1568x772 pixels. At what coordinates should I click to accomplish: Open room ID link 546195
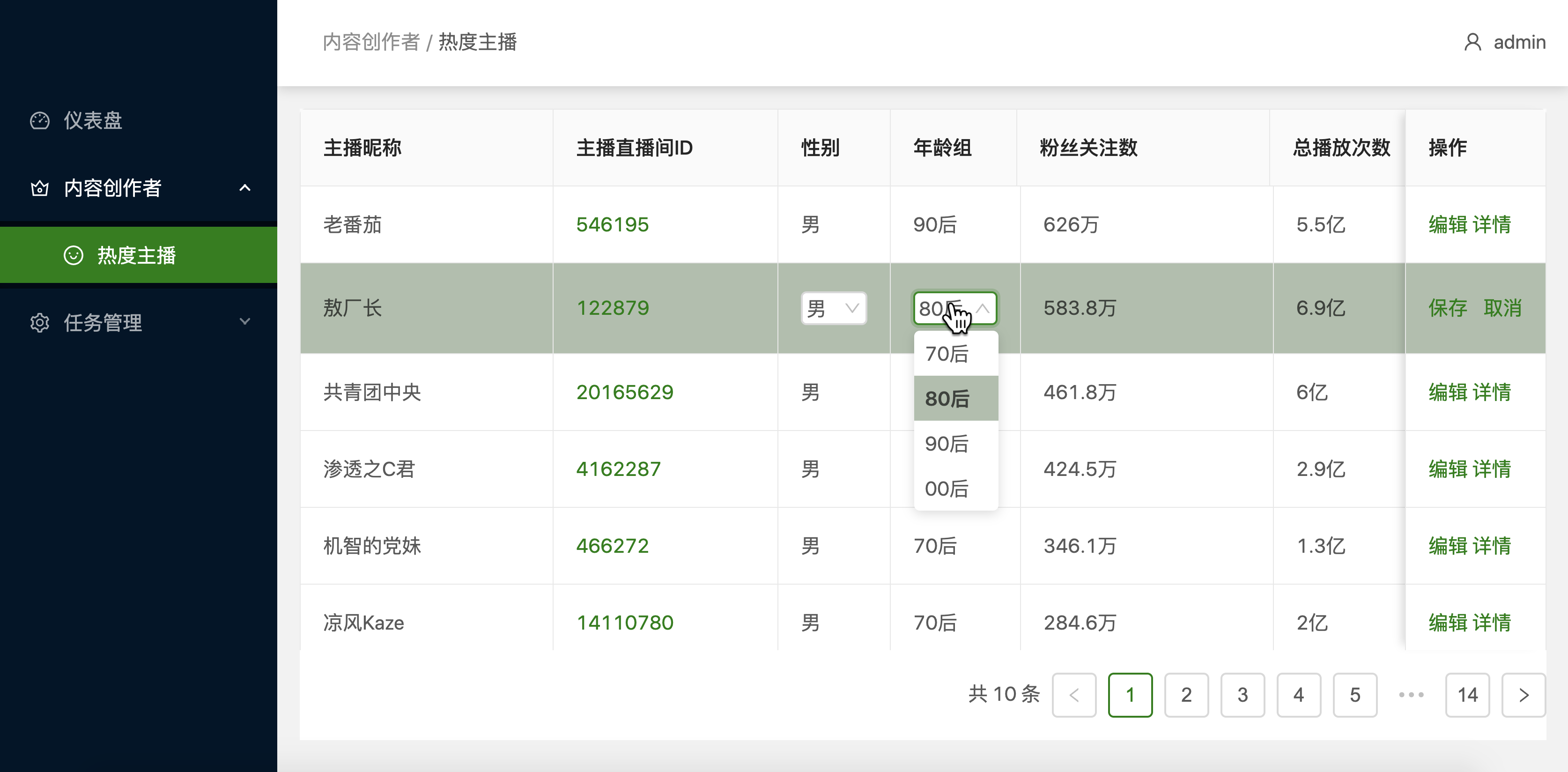tap(612, 225)
